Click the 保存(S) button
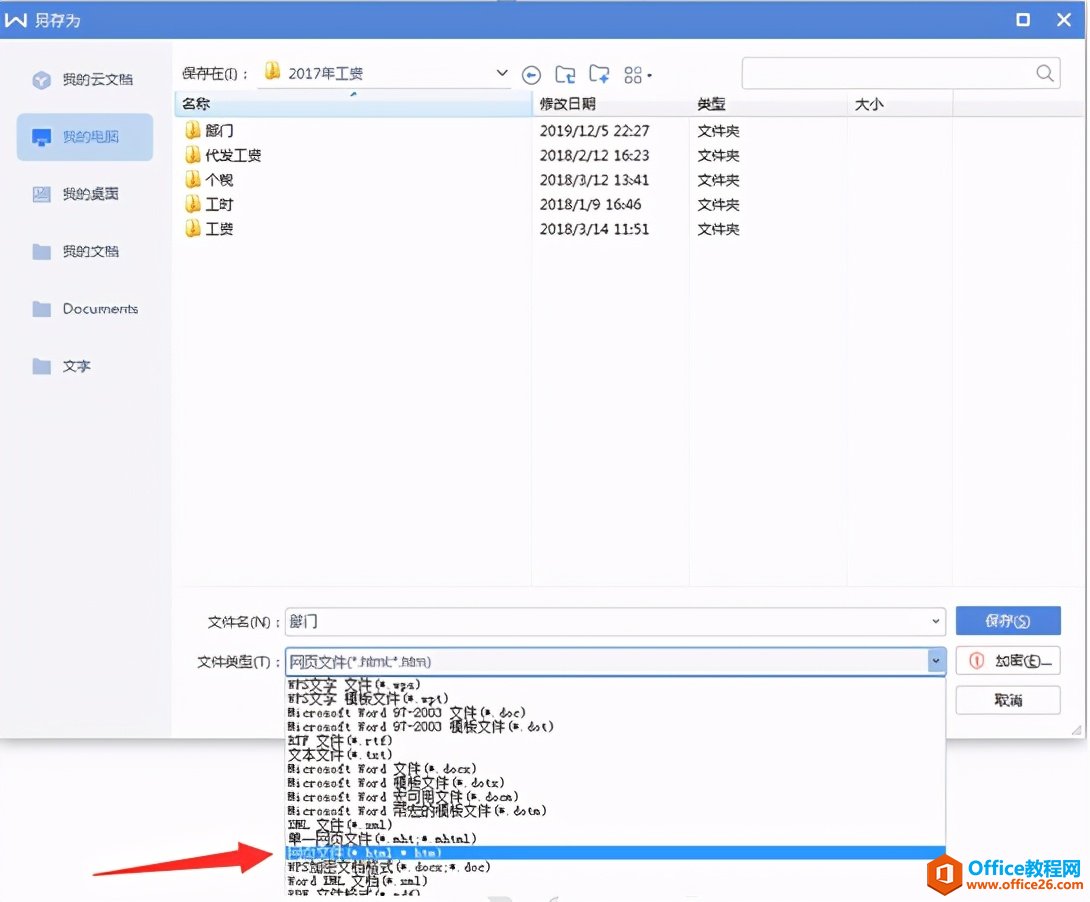1090x902 pixels. [1008, 621]
